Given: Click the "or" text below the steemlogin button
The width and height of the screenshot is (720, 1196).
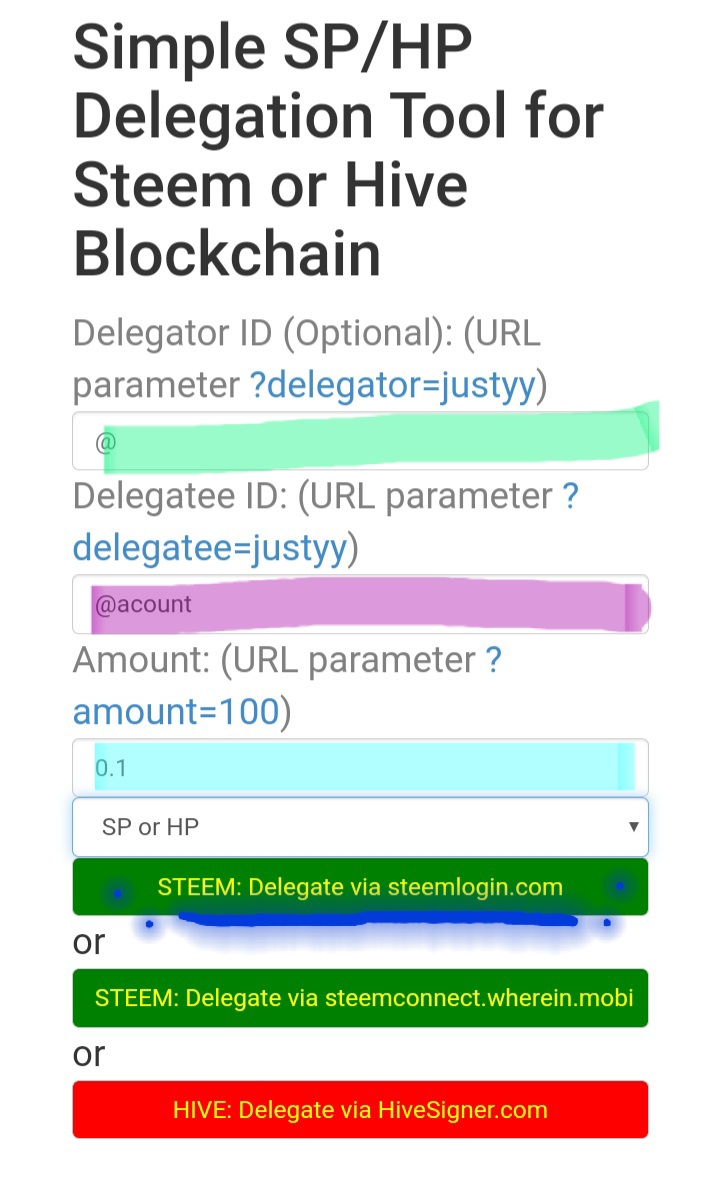Looking at the screenshot, I should pyautogui.click(x=88, y=942).
